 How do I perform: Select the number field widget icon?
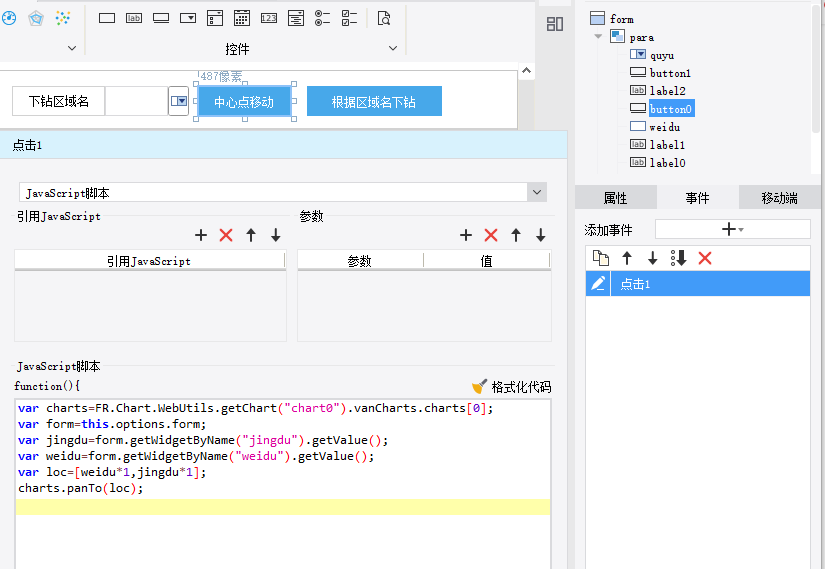click(269, 18)
